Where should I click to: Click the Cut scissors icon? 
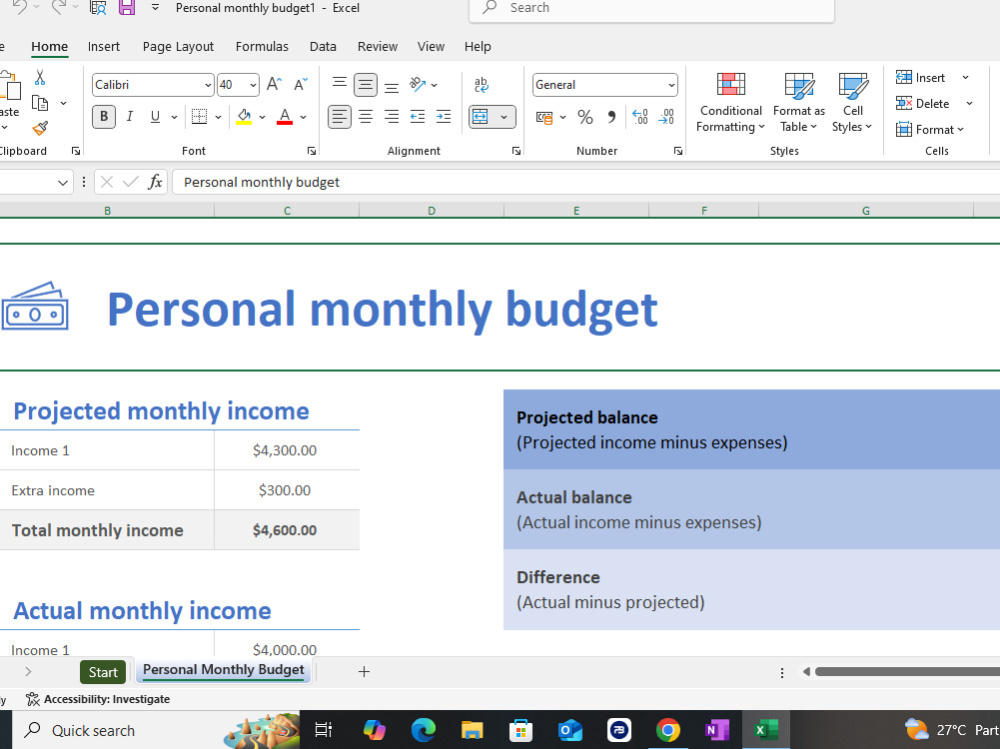pyautogui.click(x=40, y=77)
